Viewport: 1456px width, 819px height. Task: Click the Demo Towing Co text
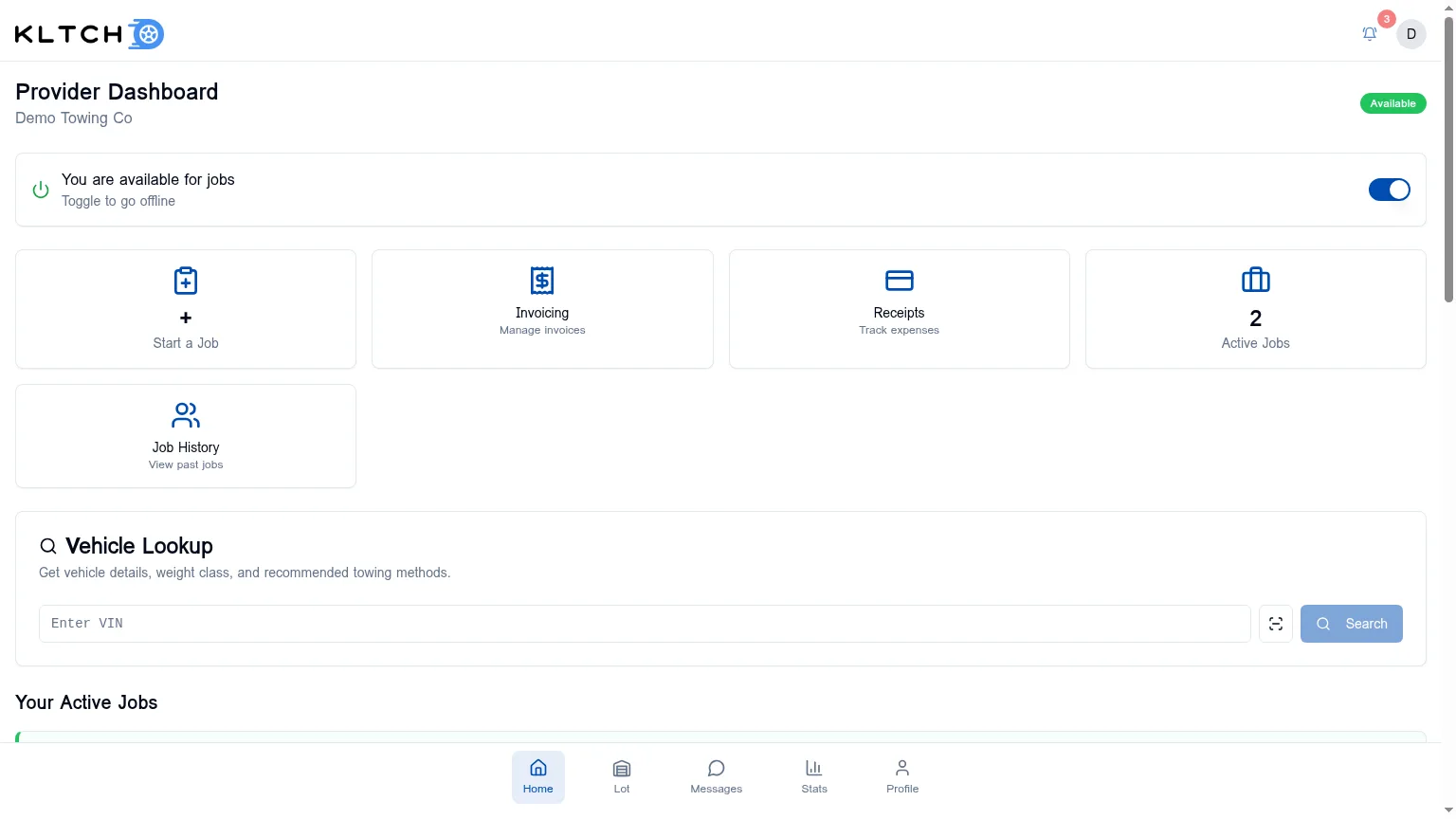click(74, 118)
